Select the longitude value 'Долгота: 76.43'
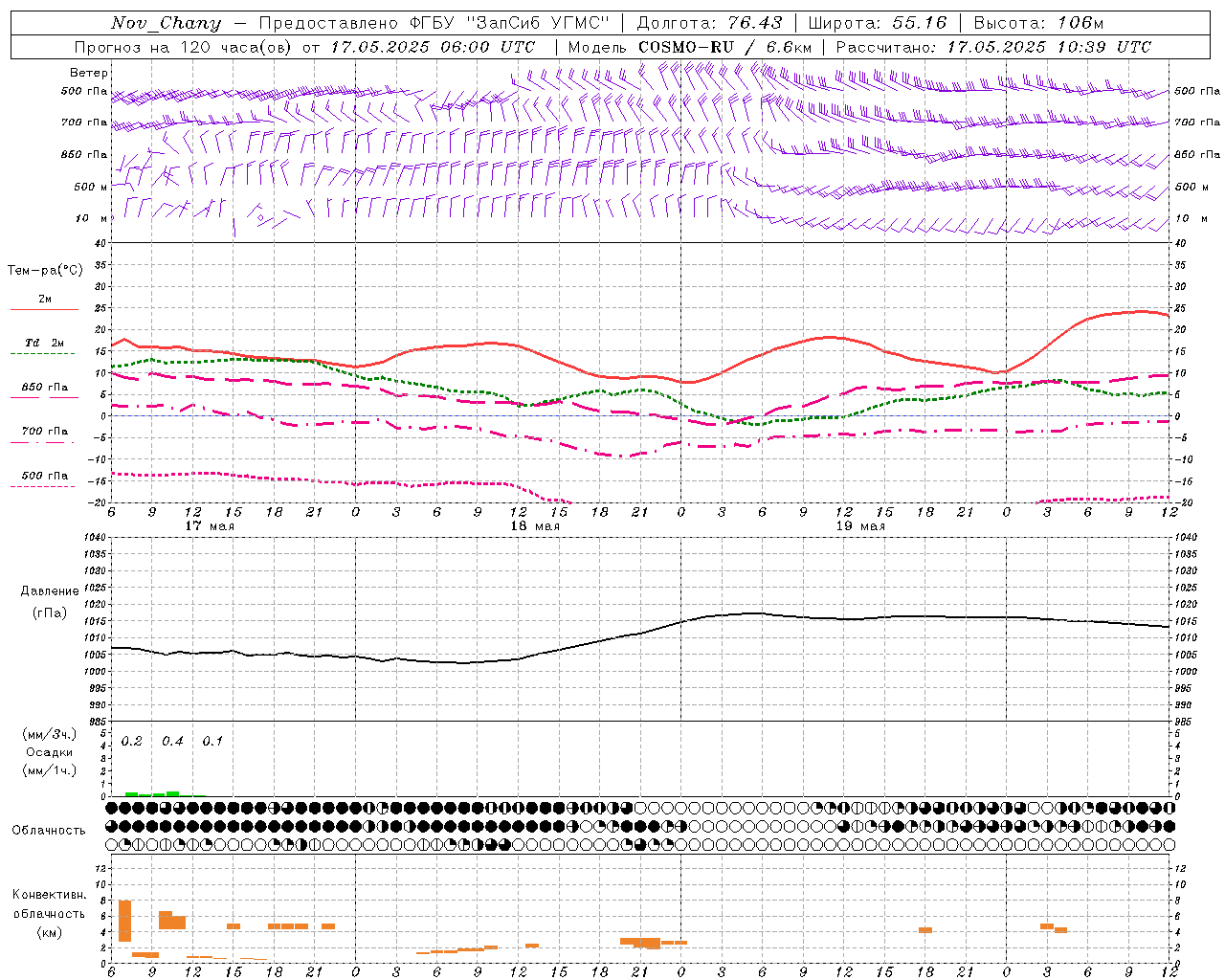The height and width of the screenshot is (980, 1225). [709, 23]
